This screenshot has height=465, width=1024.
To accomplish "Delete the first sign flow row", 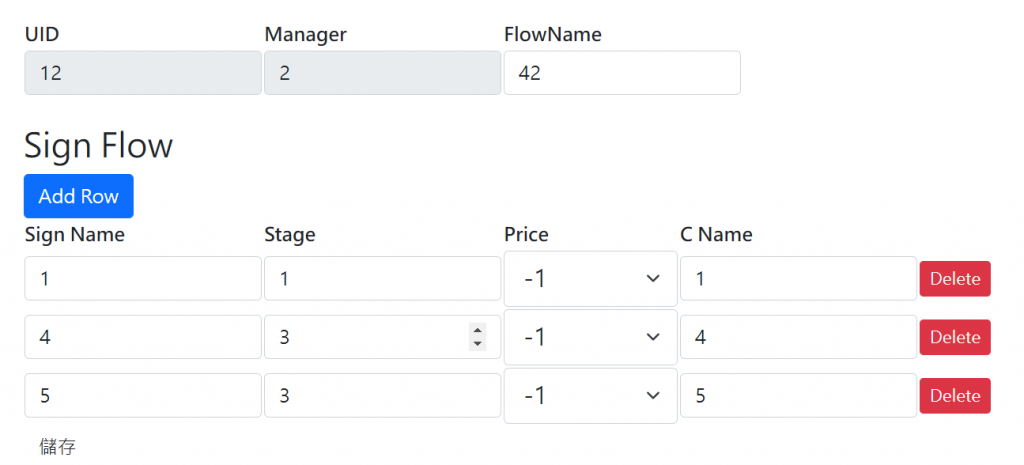I will click(x=955, y=279).
